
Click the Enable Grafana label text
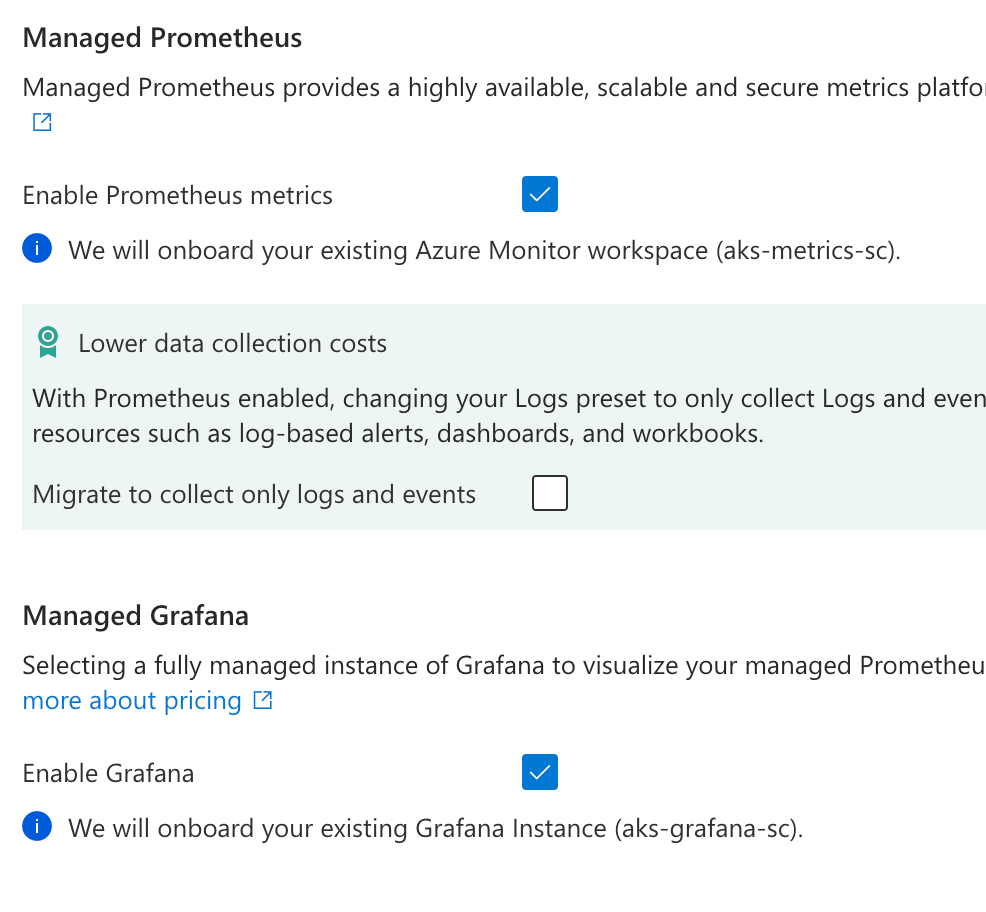click(x=108, y=773)
